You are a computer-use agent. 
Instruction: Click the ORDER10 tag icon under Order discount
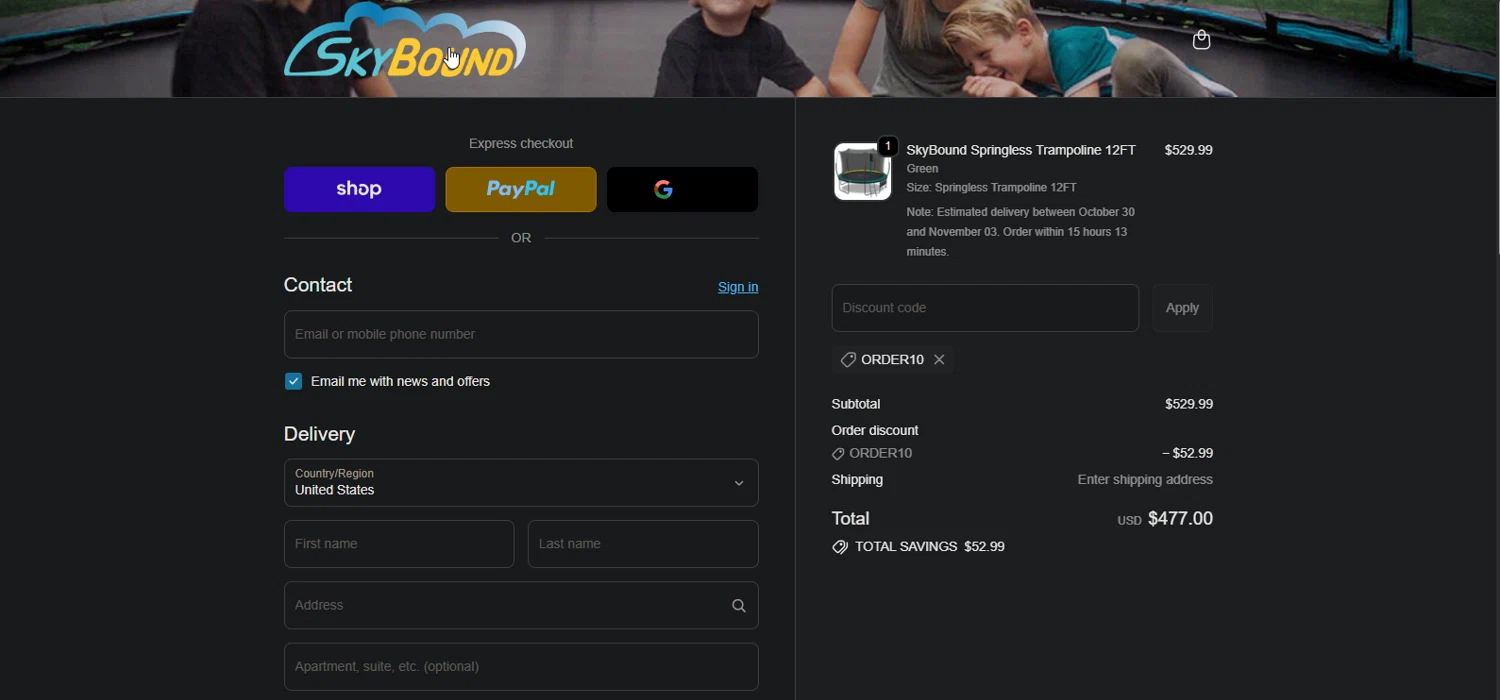point(838,454)
